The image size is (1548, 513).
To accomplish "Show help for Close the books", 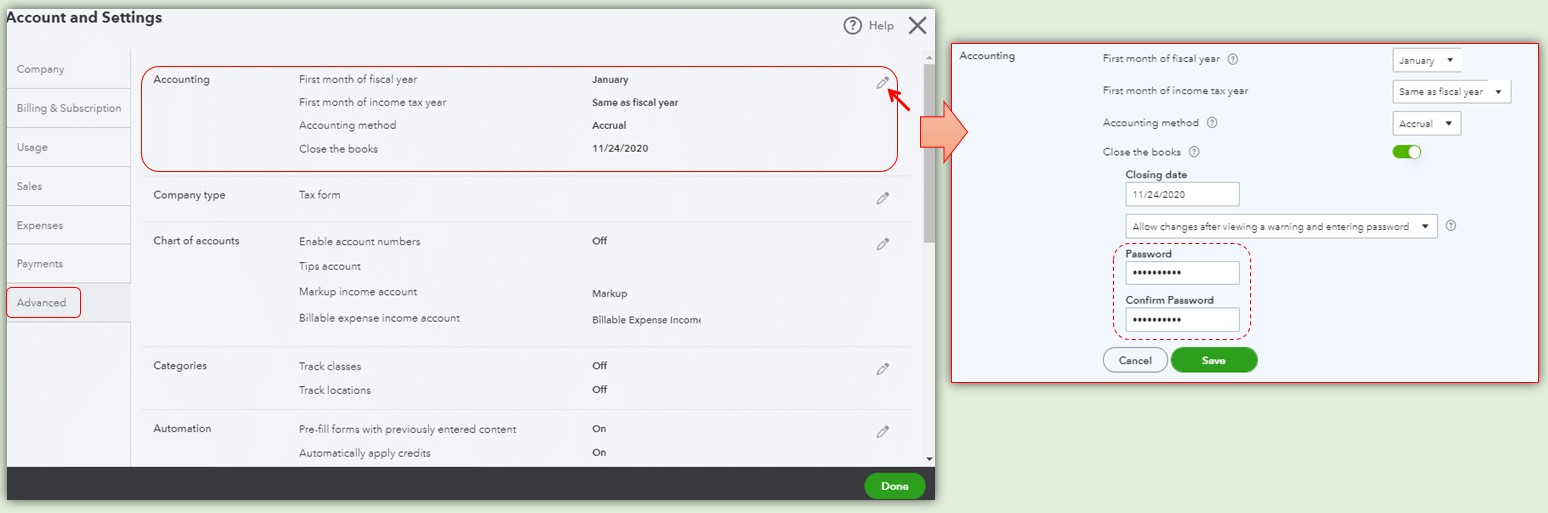I will point(1194,152).
